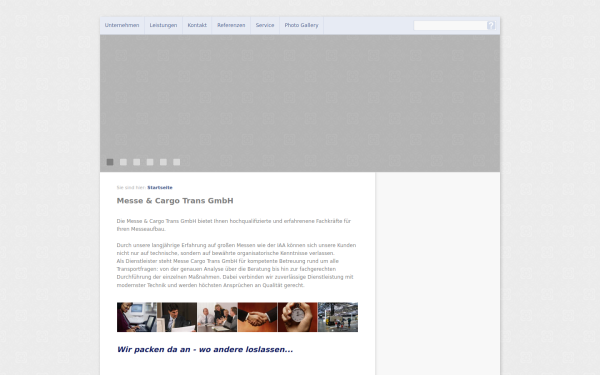Select the sixth slideshow indicator square
600x375 pixels.
176,162
